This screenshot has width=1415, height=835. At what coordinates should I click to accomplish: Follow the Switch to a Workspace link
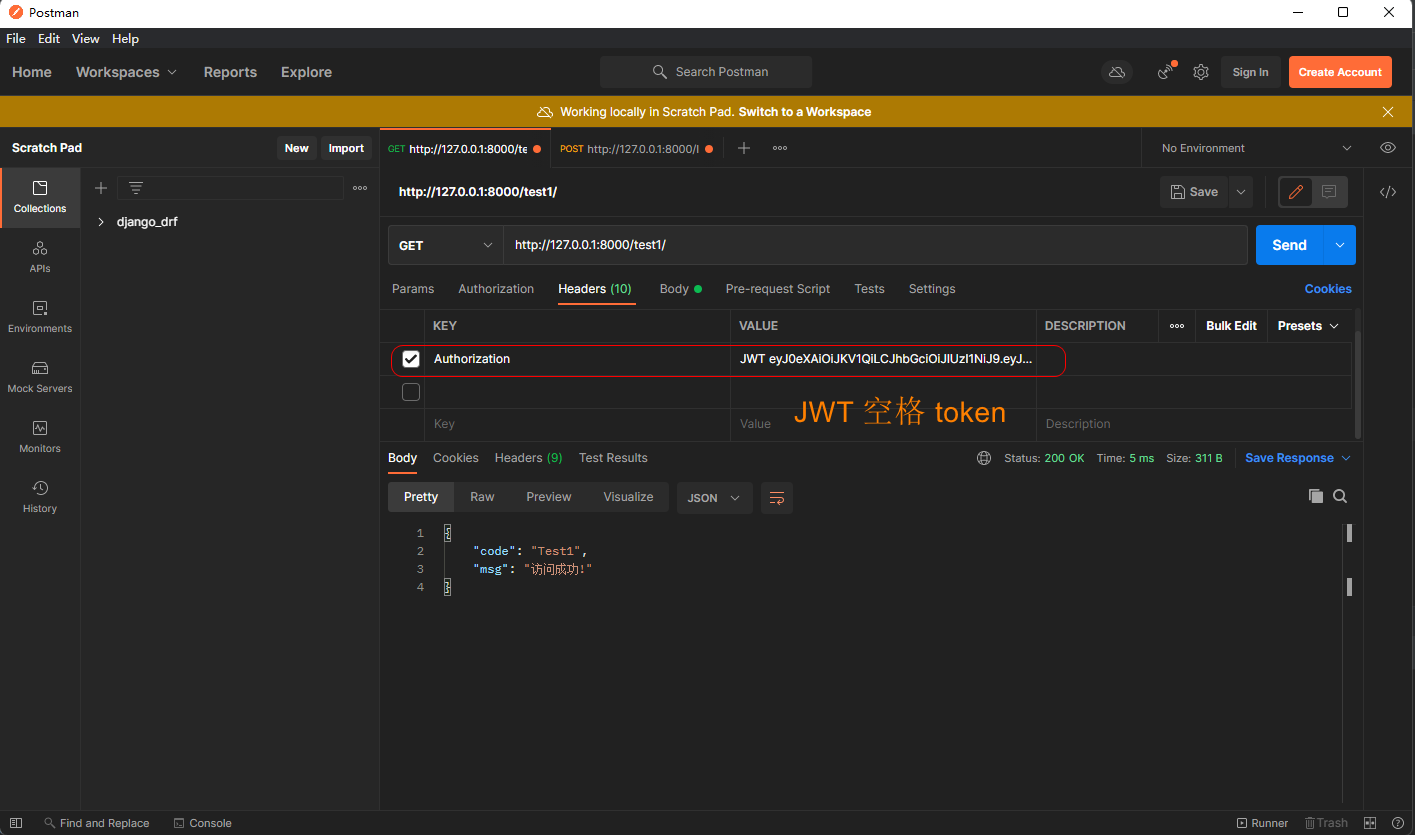tap(805, 112)
